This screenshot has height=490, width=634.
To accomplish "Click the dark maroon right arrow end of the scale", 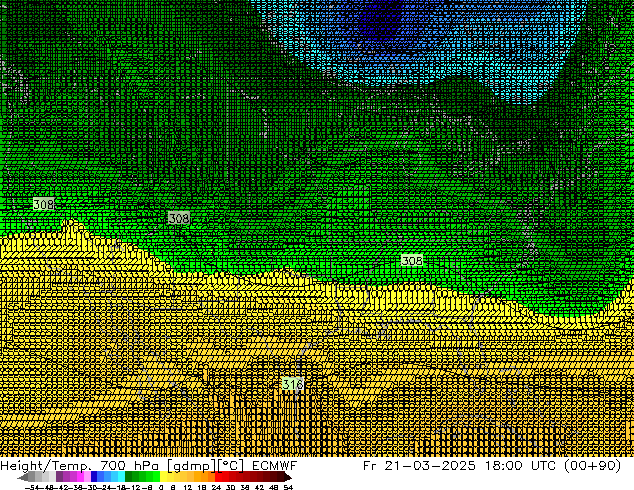I will pyautogui.click(x=287, y=477).
